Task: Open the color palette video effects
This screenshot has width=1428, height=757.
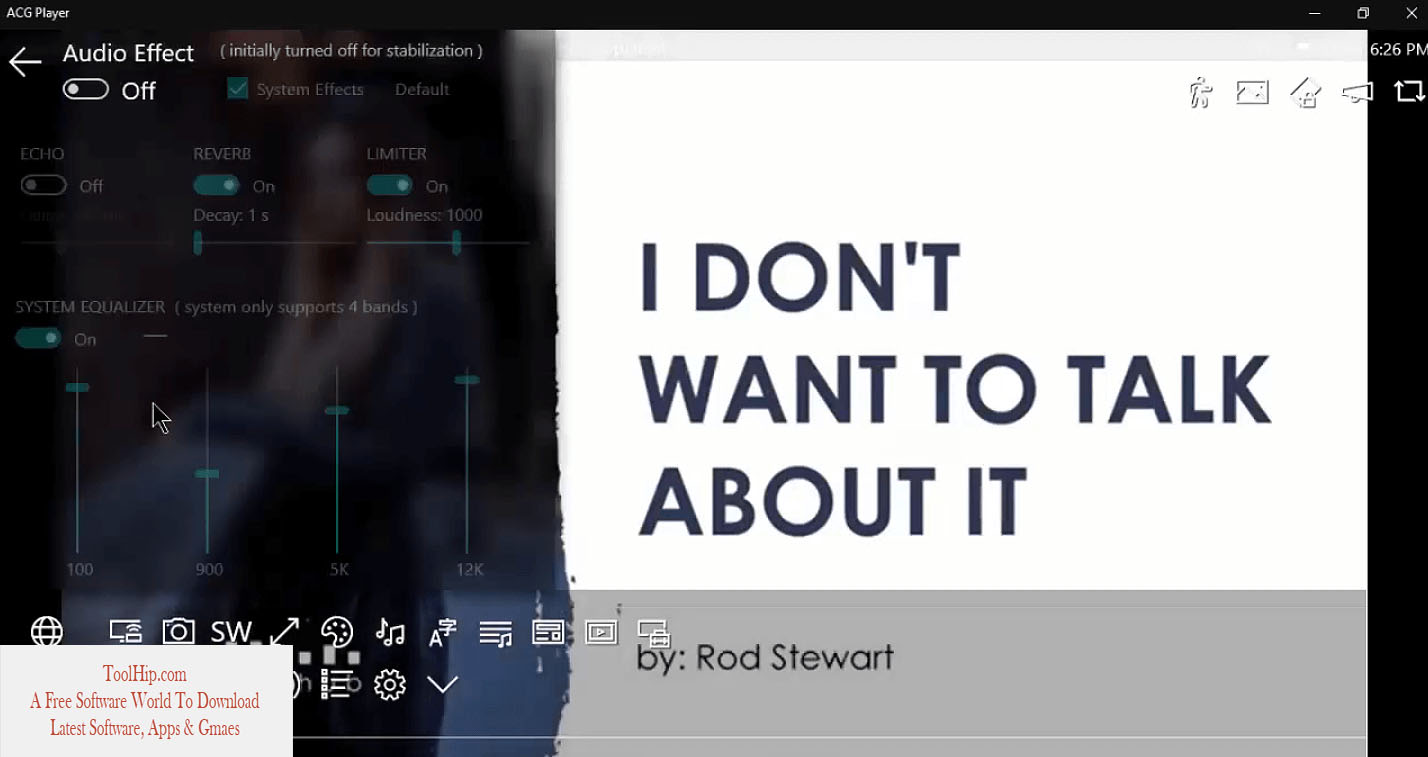Action: [x=337, y=632]
